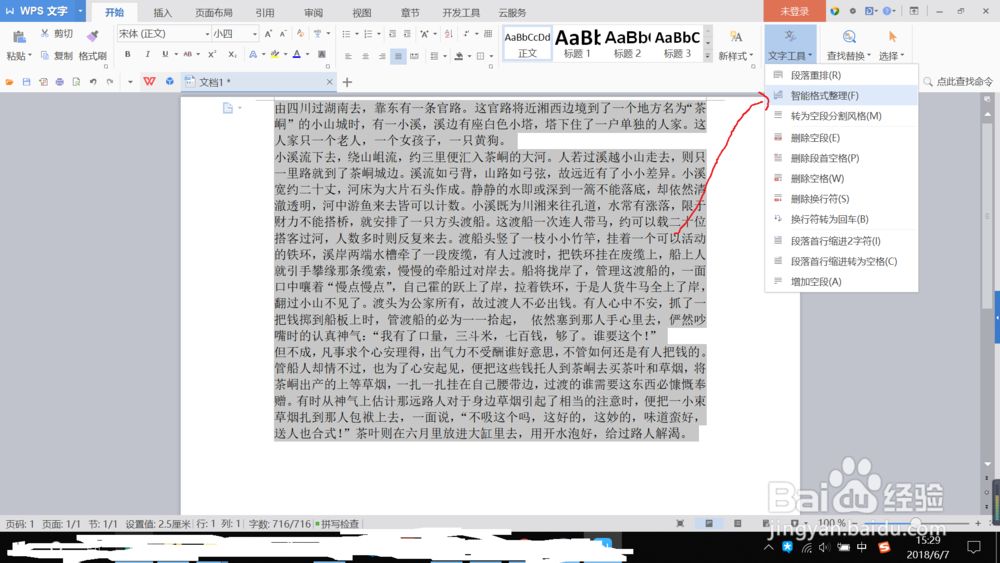Viewport: 1000px width, 563px height.
Task: Click the bulleted list icon
Action: [346, 34]
